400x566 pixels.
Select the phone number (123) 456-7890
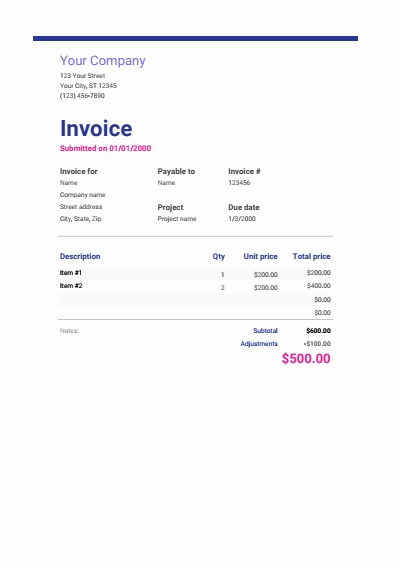tap(82, 96)
